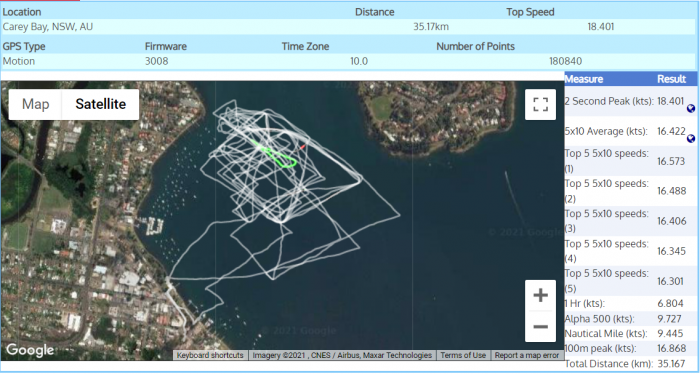Select the Nautical Mile (kts) row

(631, 333)
